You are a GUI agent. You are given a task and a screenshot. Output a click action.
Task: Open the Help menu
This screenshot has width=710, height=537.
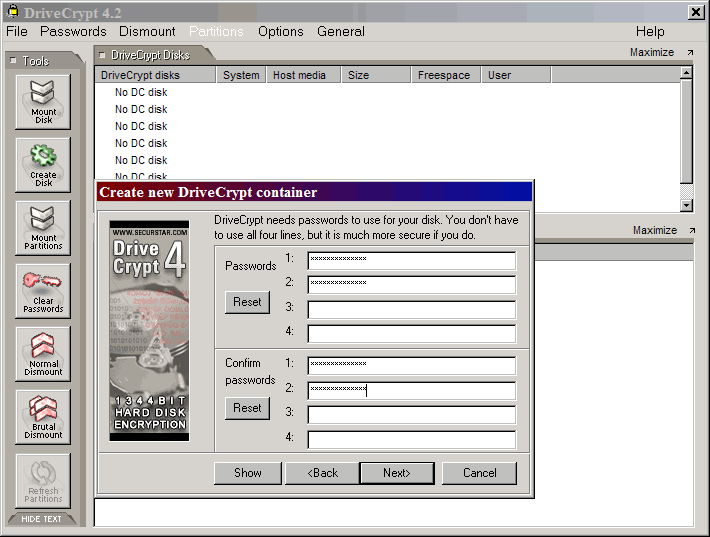pos(650,31)
